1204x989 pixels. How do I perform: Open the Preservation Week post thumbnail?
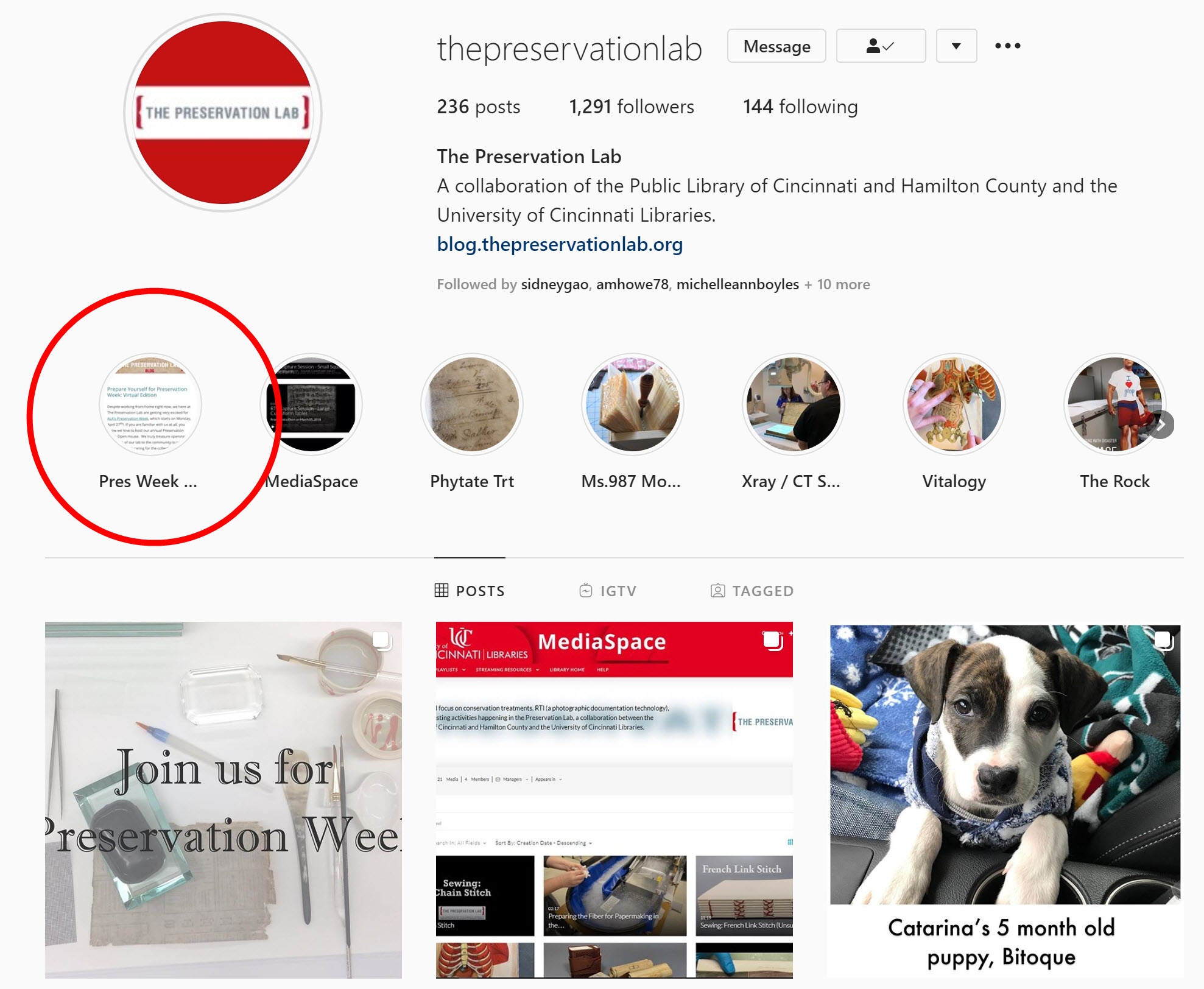(x=224, y=800)
